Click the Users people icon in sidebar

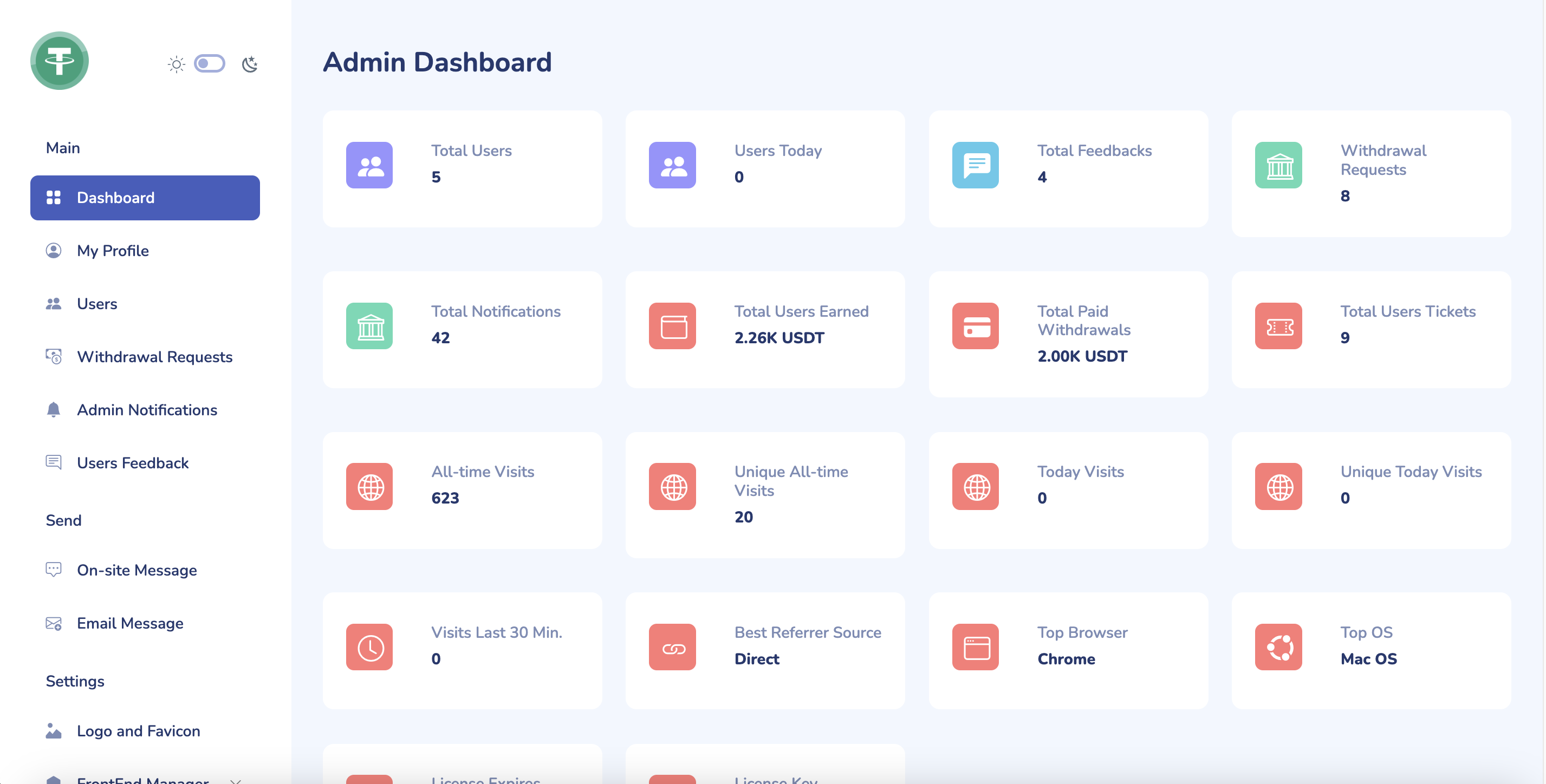click(54, 304)
